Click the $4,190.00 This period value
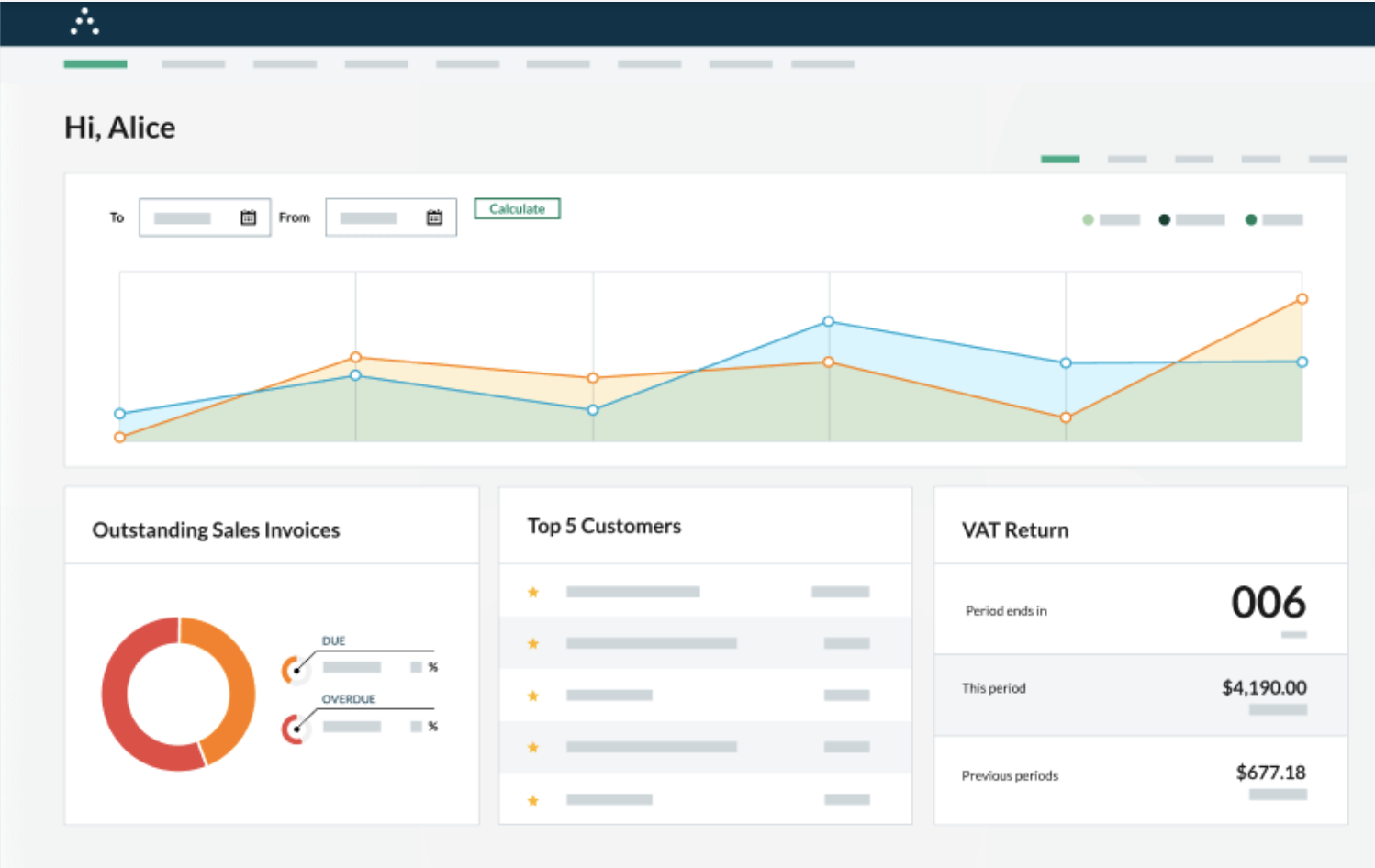Viewport: 1375px width, 868px height. pos(1264,687)
